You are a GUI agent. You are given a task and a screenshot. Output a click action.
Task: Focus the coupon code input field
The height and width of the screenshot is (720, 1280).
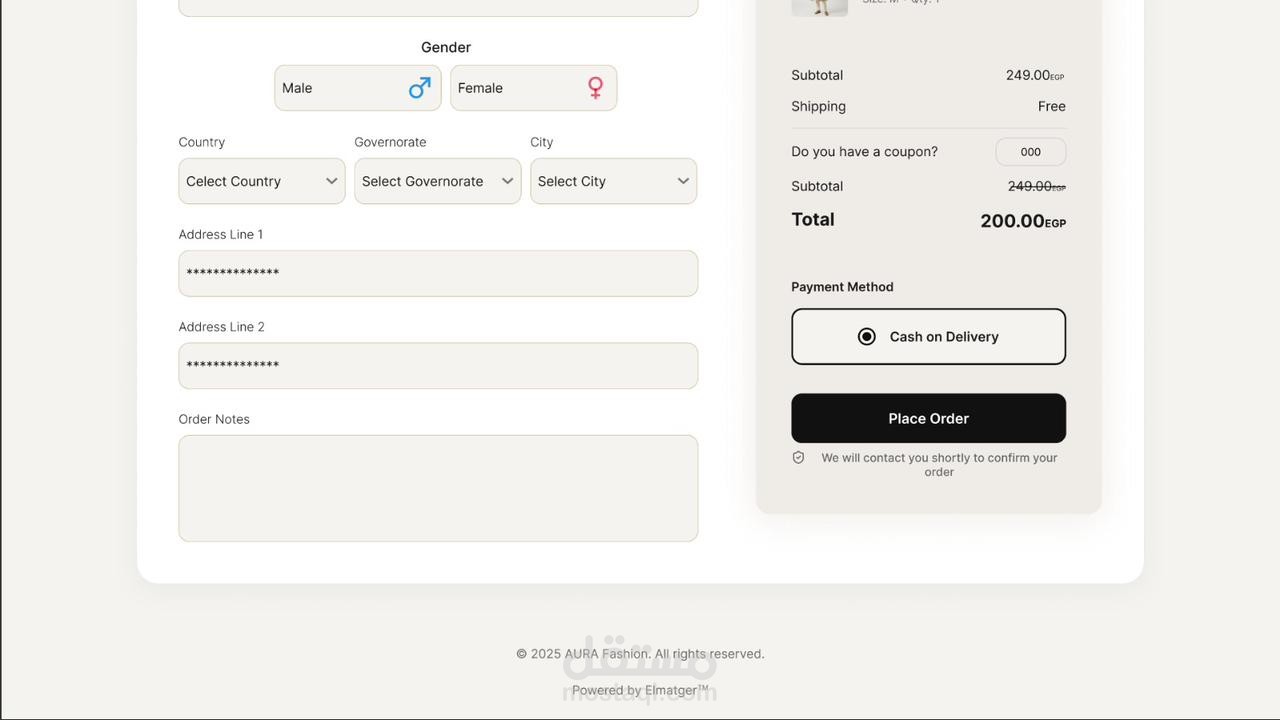click(x=1030, y=152)
